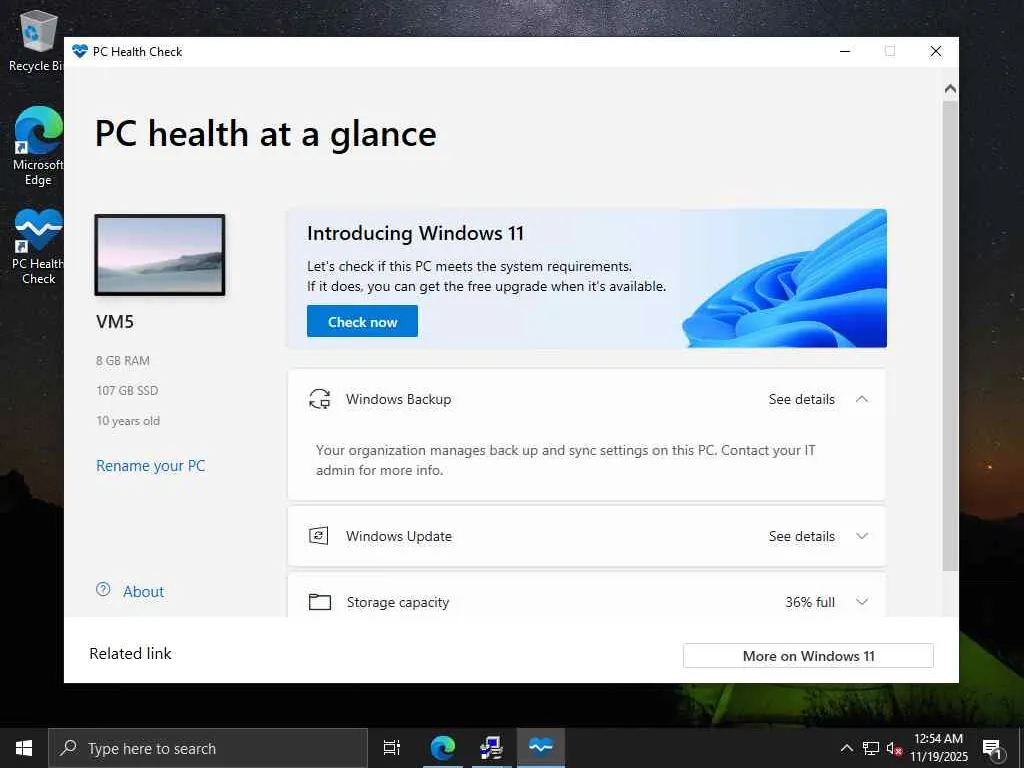Click the muted volume tray icon
1024x768 pixels.
pyautogui.click(x=894, y=748)
